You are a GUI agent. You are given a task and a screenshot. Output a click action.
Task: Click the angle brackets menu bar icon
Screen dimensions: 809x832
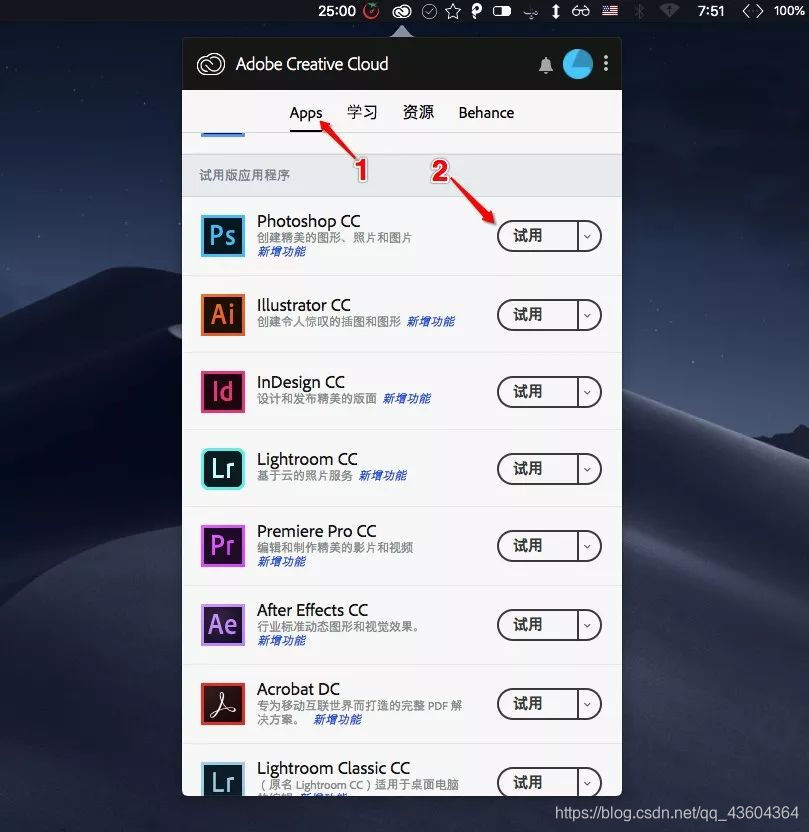pos(753,11)
